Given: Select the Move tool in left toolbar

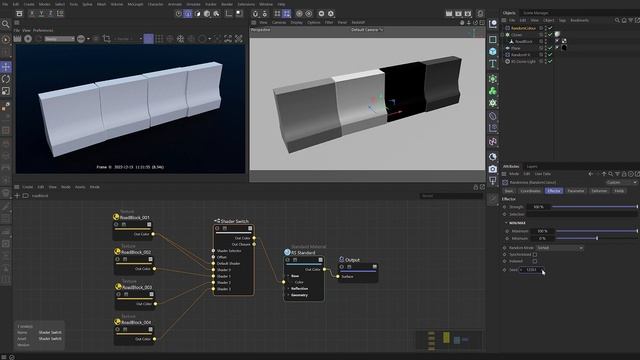Looking at the screenshot, I should point(6,67).
